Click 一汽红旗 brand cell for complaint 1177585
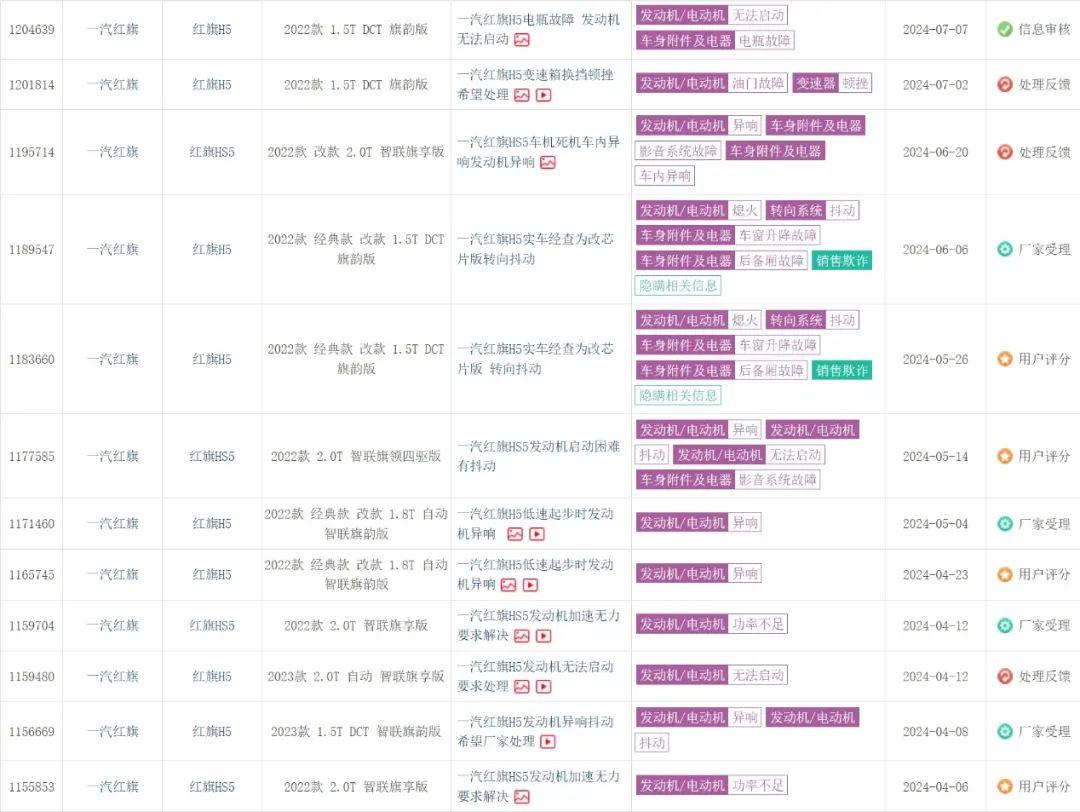Screen dimensions: 1080x812 click(111, 457)
